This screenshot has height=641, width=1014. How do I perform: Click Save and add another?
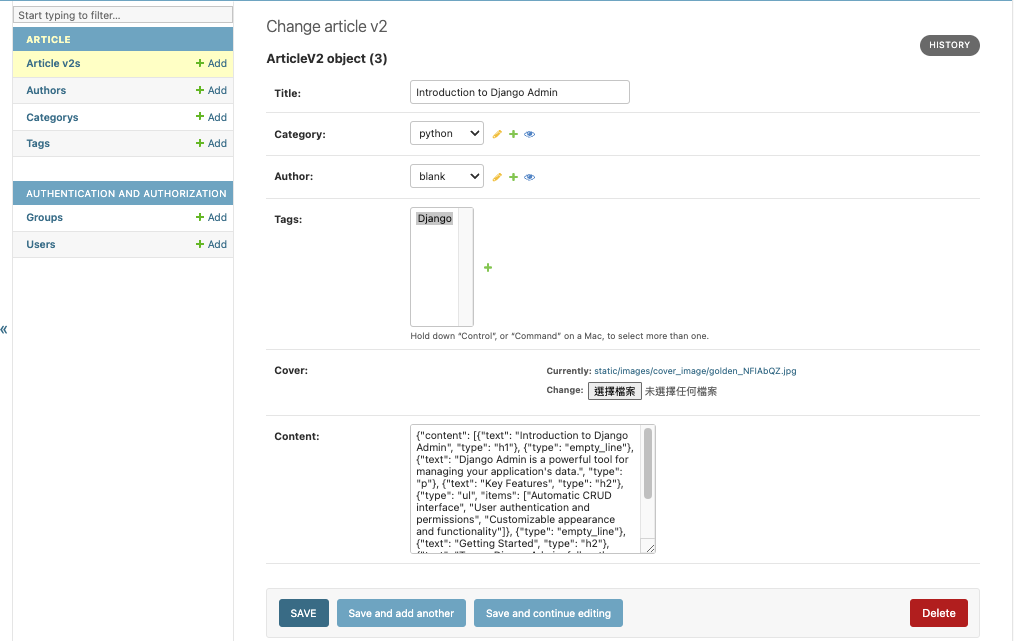[x=401, y=613]
